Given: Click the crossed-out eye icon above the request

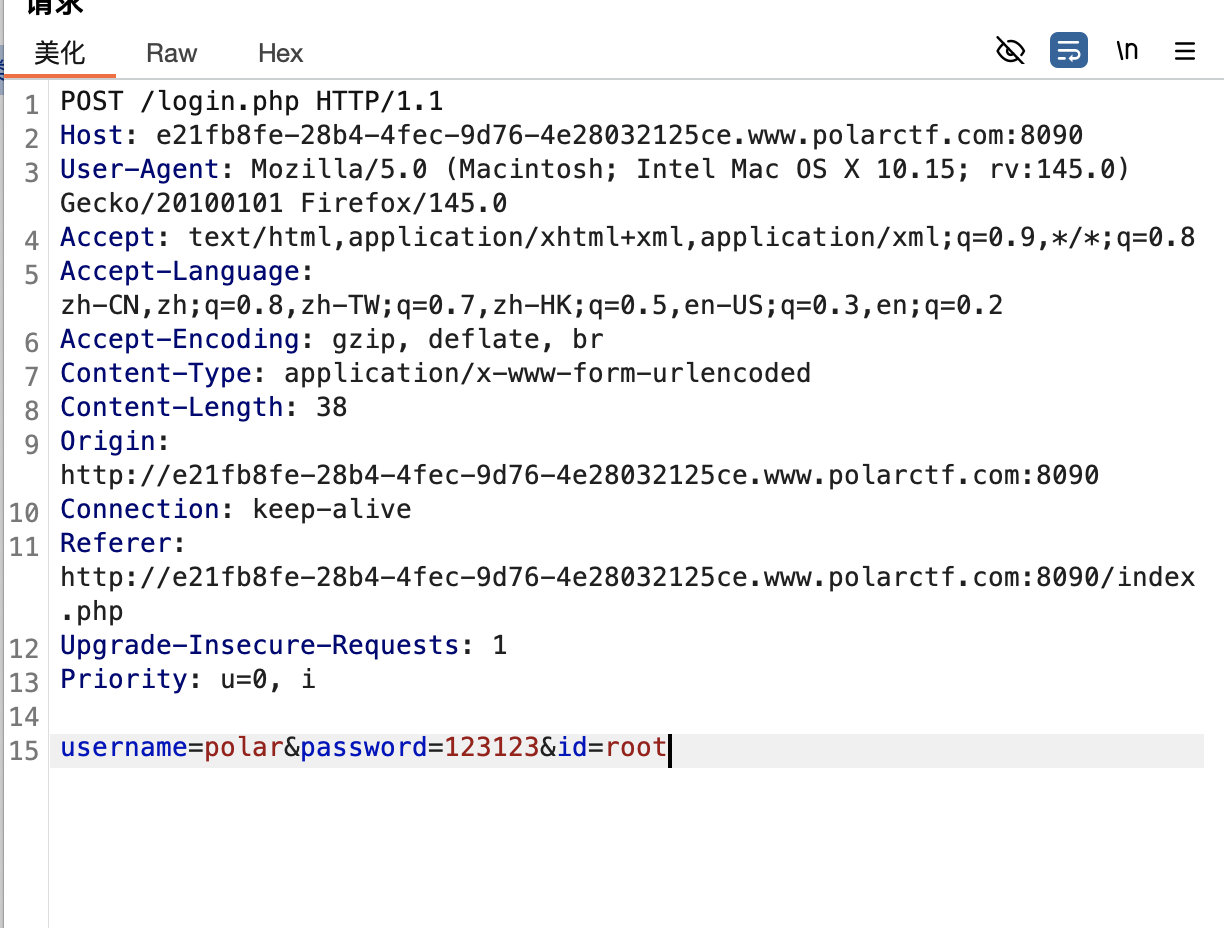Looking at the screenshot, I should (x=1011, y=50).
